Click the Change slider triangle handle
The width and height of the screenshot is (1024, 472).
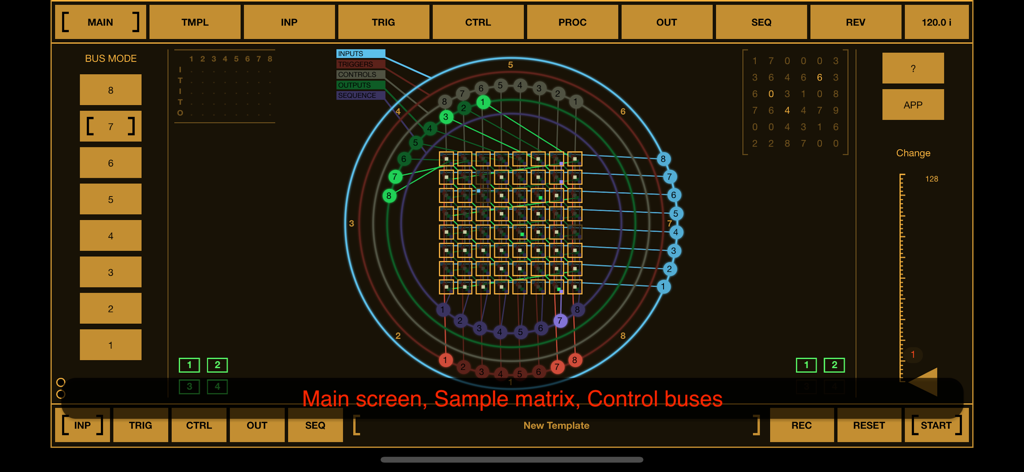pyautogui.click(x=924, y=382)
